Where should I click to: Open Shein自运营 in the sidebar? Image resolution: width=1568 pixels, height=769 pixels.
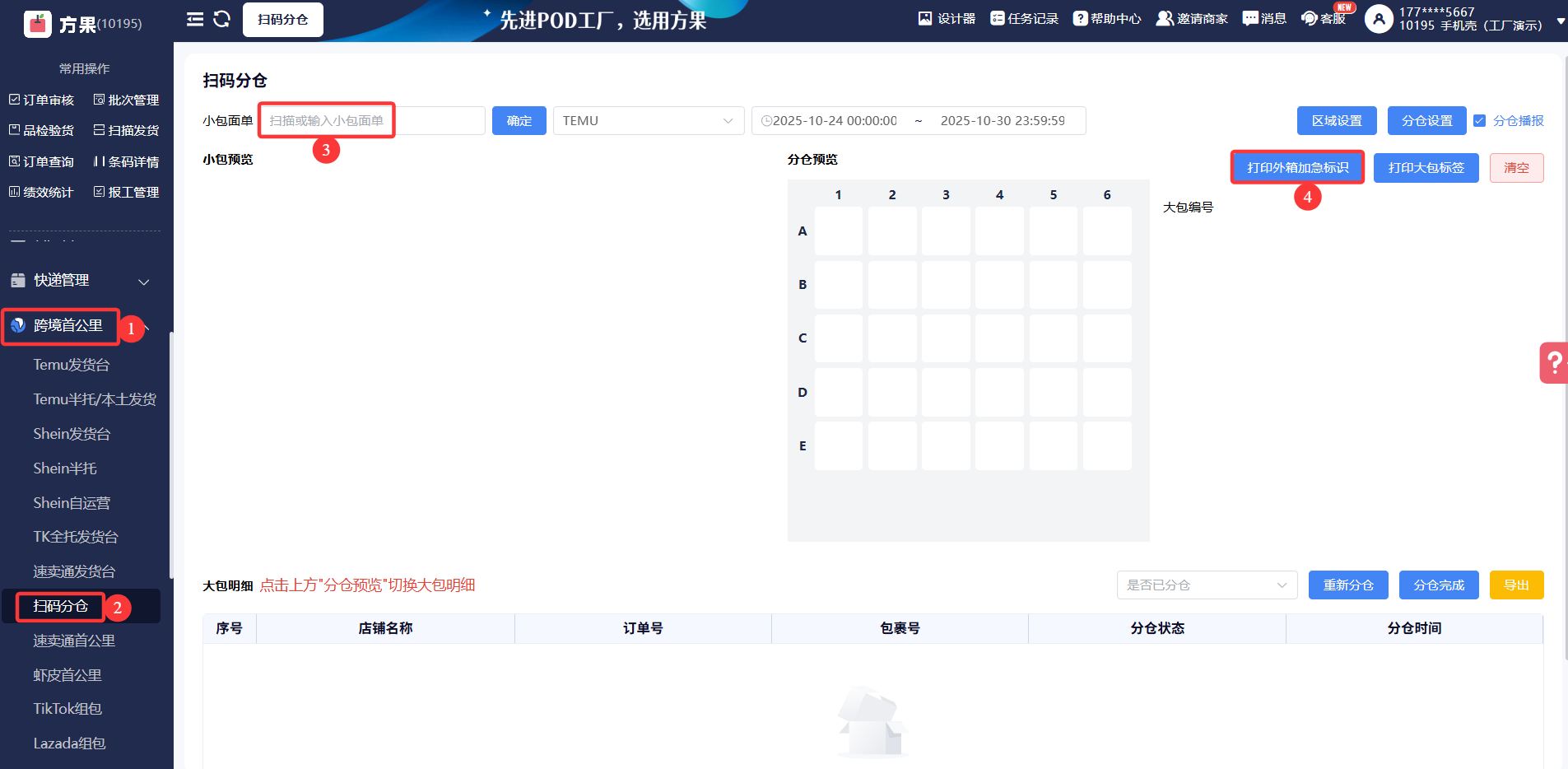tap(72, 503)
